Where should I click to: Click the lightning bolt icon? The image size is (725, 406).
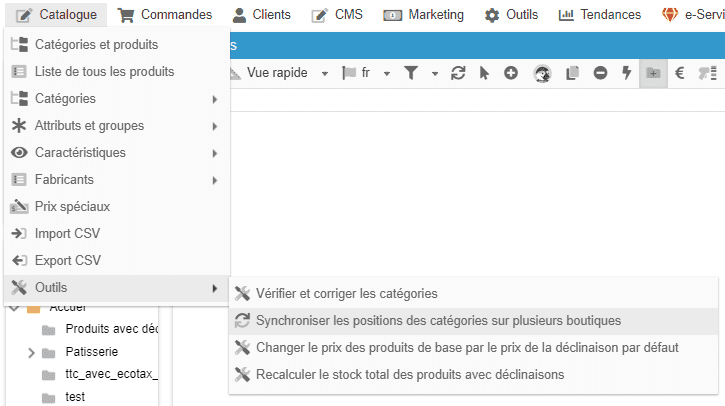coord(627,73)
